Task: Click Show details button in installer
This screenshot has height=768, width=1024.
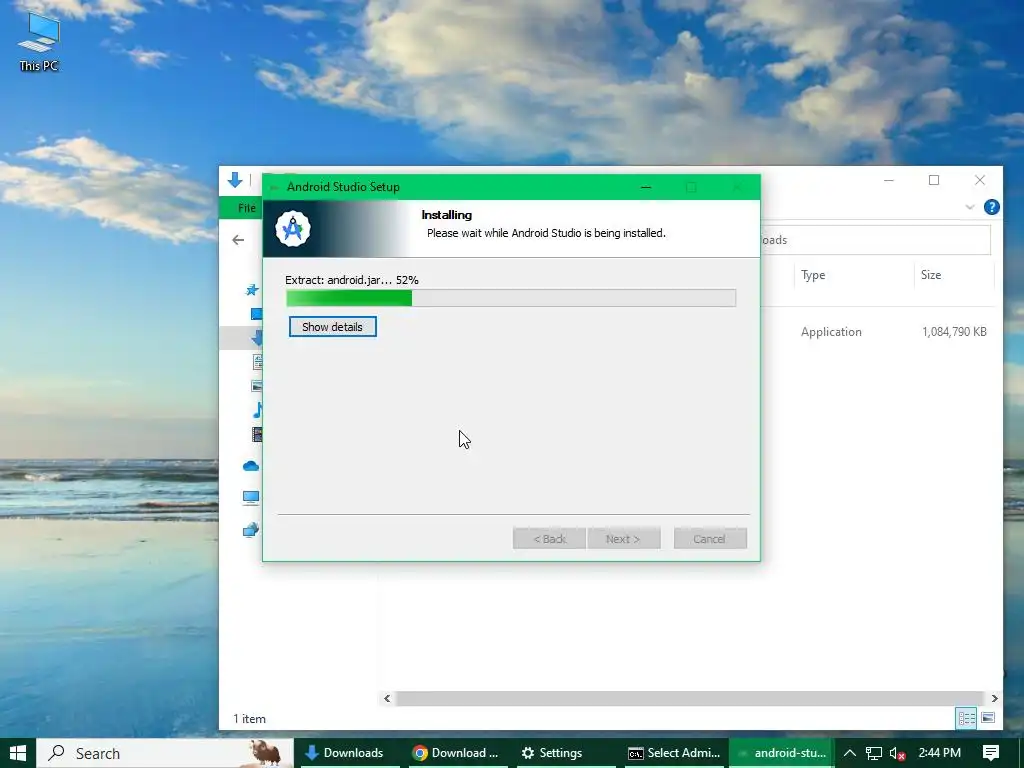Action: click(x=332, y=327)
